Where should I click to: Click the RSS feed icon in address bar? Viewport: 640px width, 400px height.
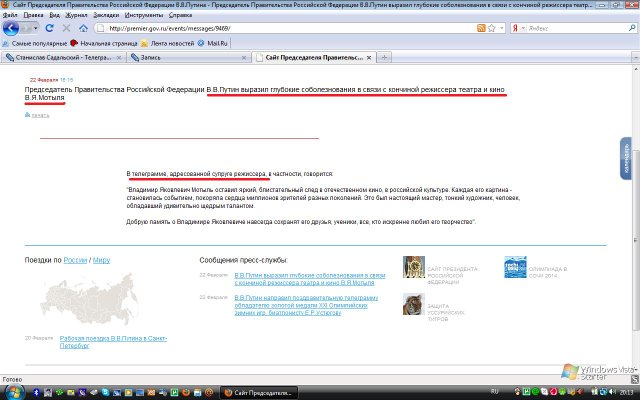(x=479, y=28)
